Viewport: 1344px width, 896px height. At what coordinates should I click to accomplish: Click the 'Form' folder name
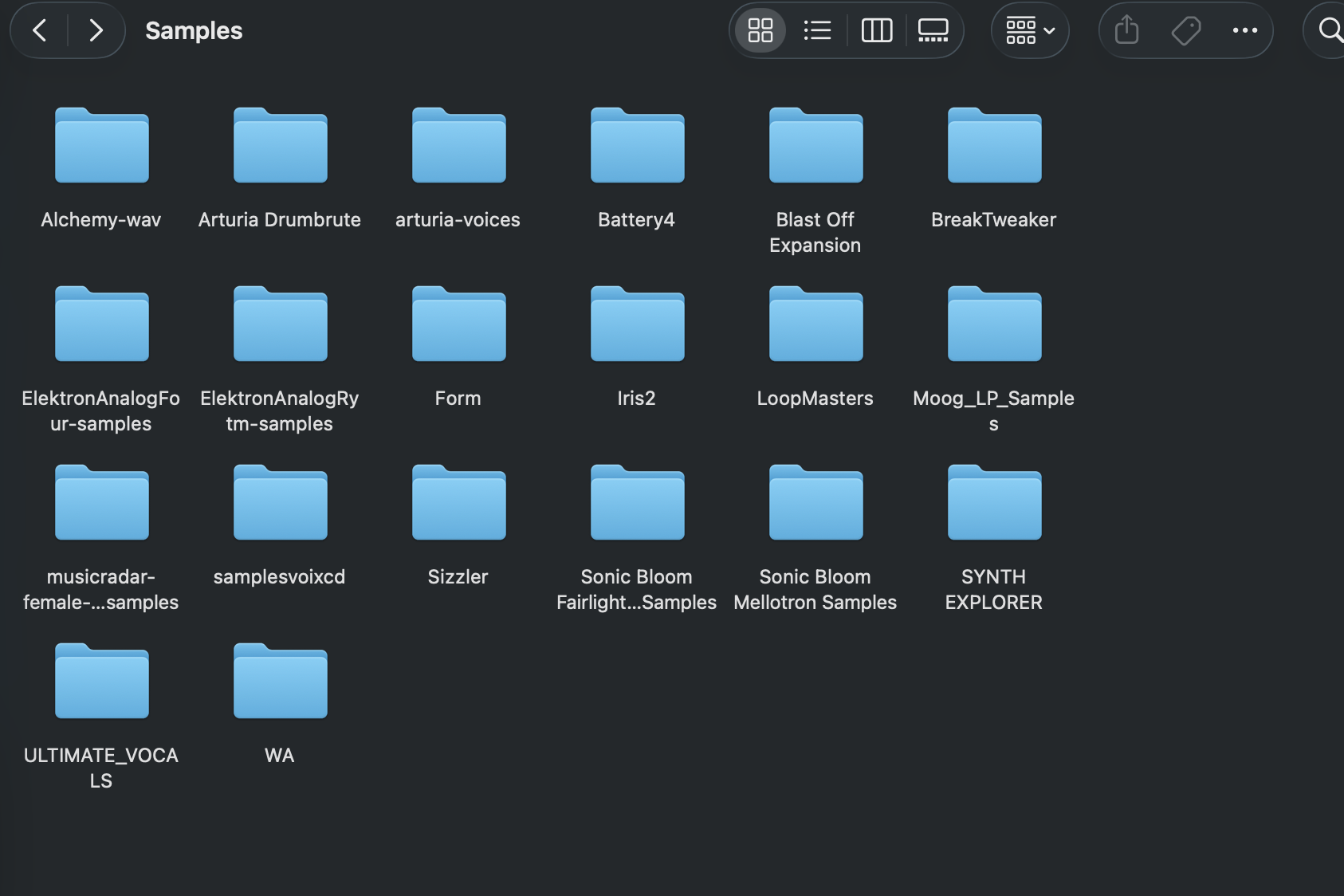tap(458, 399)
